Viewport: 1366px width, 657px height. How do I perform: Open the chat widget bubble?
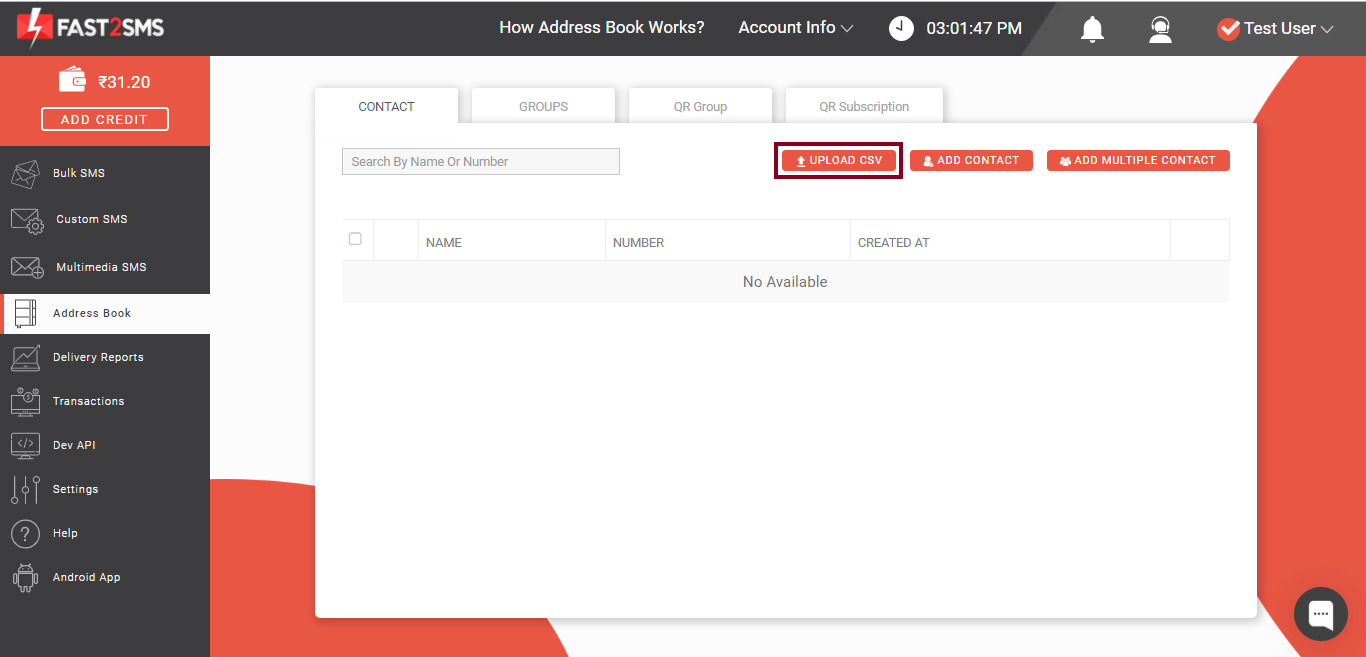click(1320, 613)
